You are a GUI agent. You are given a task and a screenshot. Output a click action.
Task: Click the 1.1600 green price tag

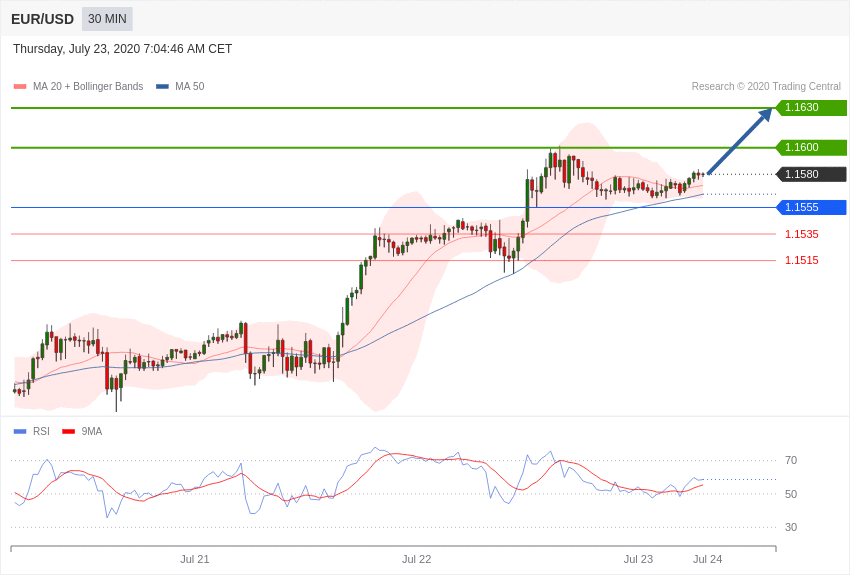click(811, 147)
